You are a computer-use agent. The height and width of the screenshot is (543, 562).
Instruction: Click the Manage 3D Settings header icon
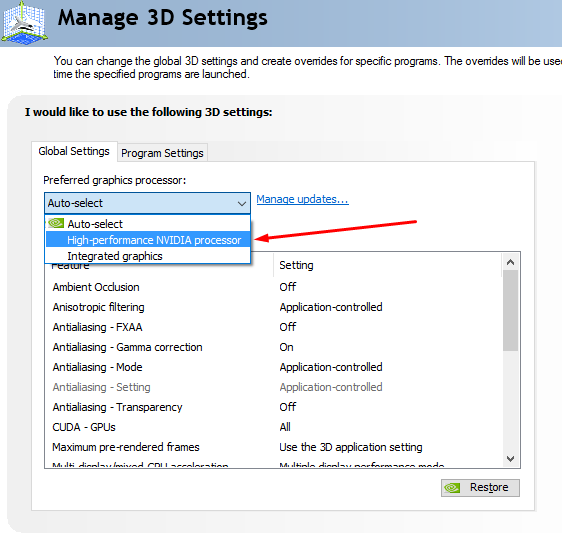coord(24,23)
